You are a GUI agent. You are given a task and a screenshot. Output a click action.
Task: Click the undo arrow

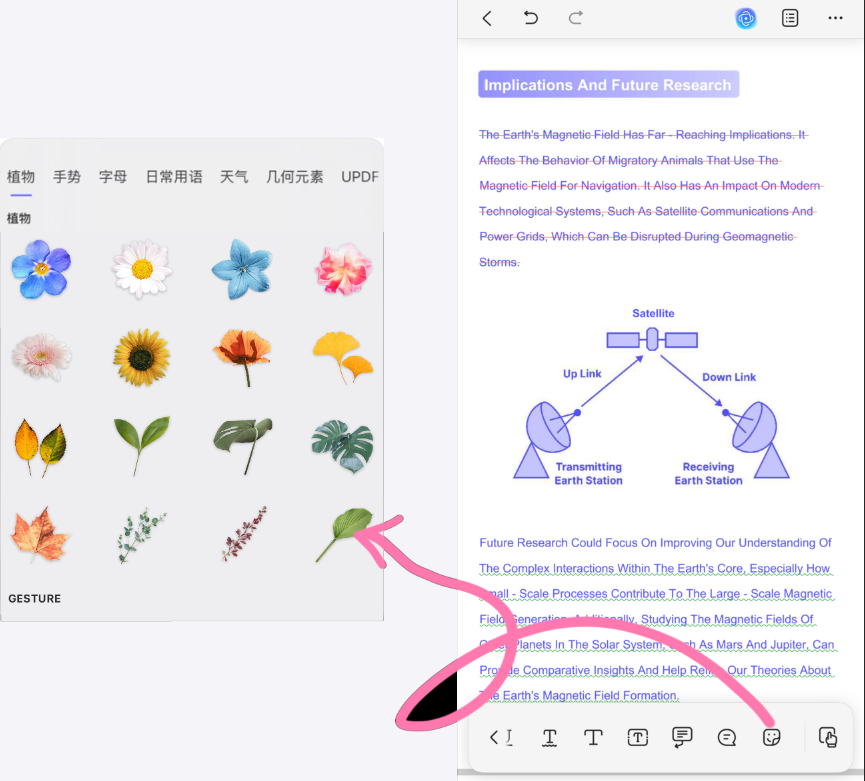coord(531,18)
